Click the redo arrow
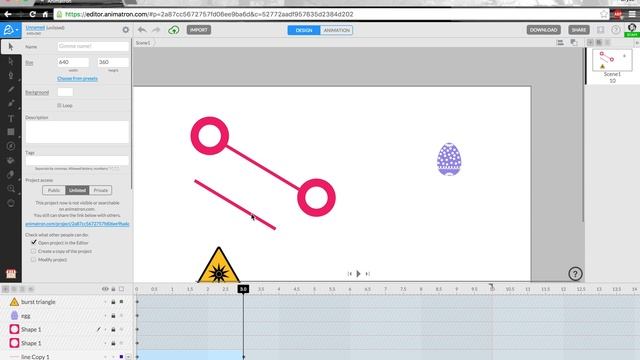The image size is (640, 360). pos(156,30)
